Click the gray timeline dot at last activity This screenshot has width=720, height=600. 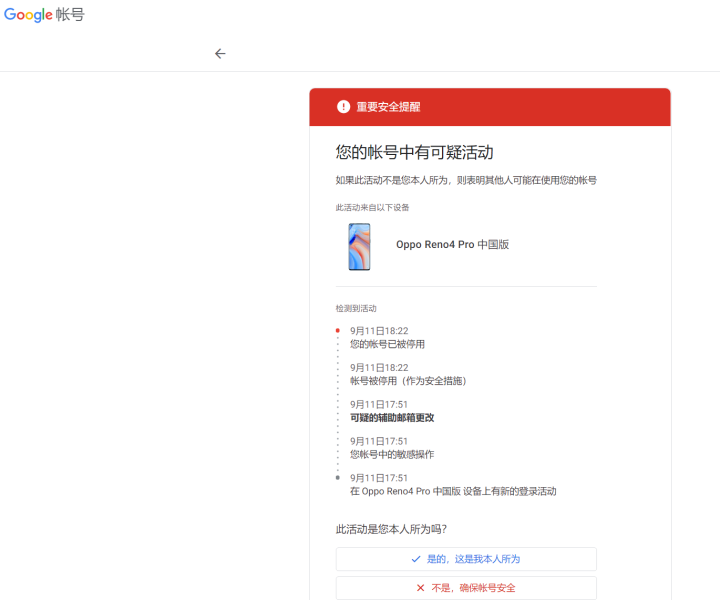[x=338, y=477]
